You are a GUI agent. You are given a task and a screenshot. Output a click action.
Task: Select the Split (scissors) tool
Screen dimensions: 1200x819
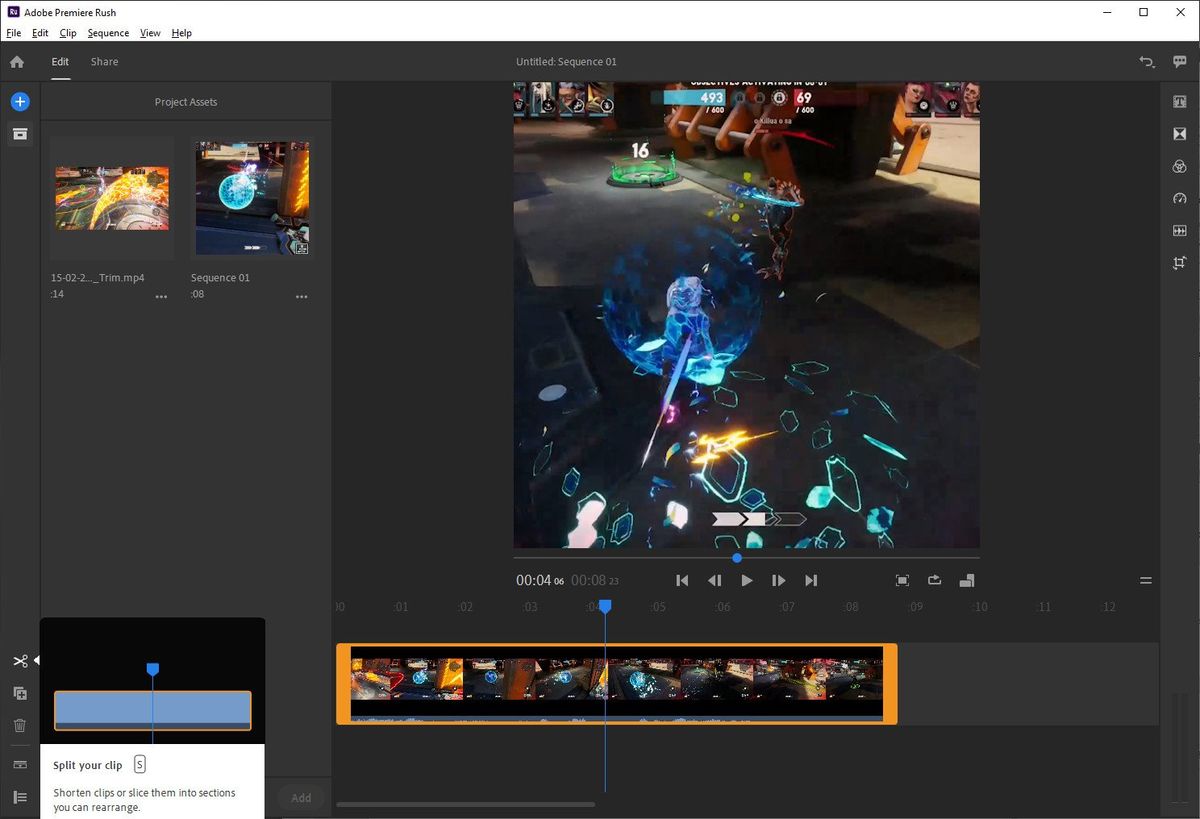(20, 660)
